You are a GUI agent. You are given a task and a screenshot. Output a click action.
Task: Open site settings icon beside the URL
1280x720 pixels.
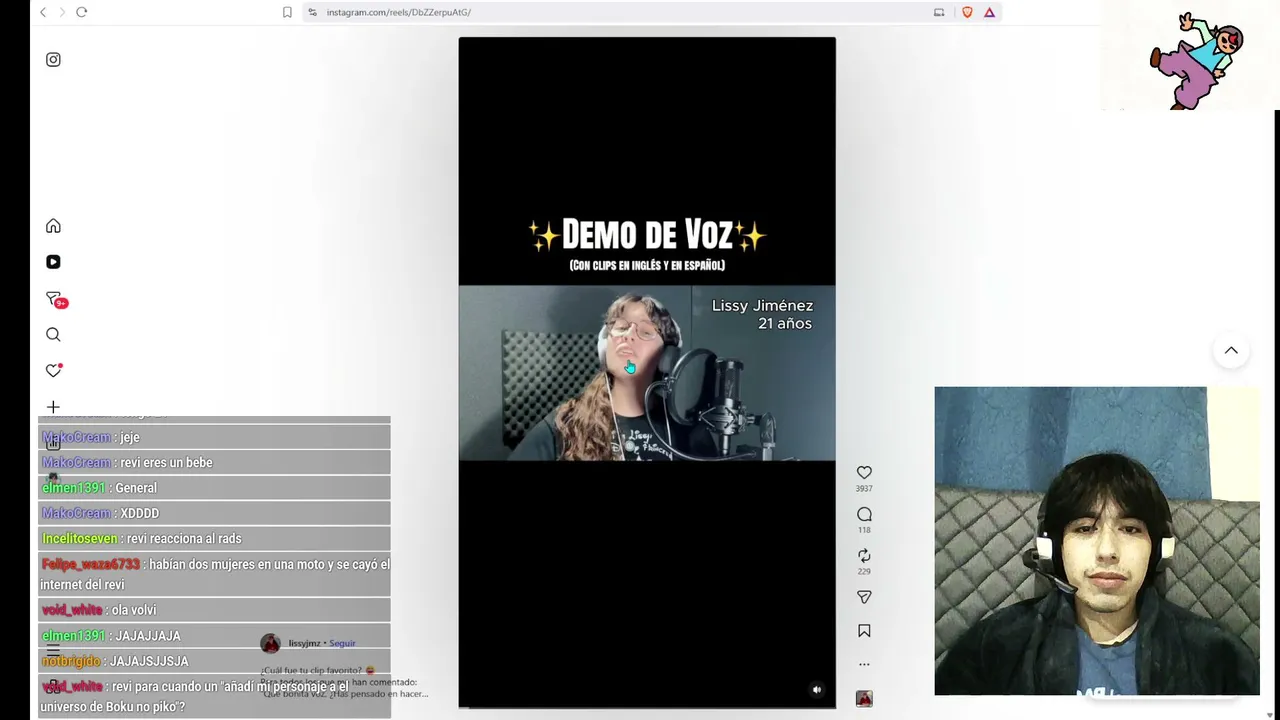(x=312, y=12)
